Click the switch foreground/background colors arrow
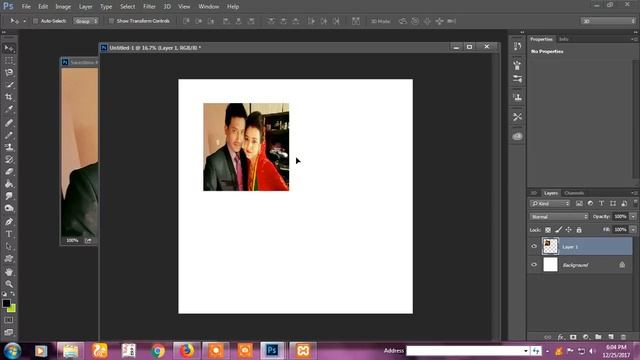 pos(13,294)
